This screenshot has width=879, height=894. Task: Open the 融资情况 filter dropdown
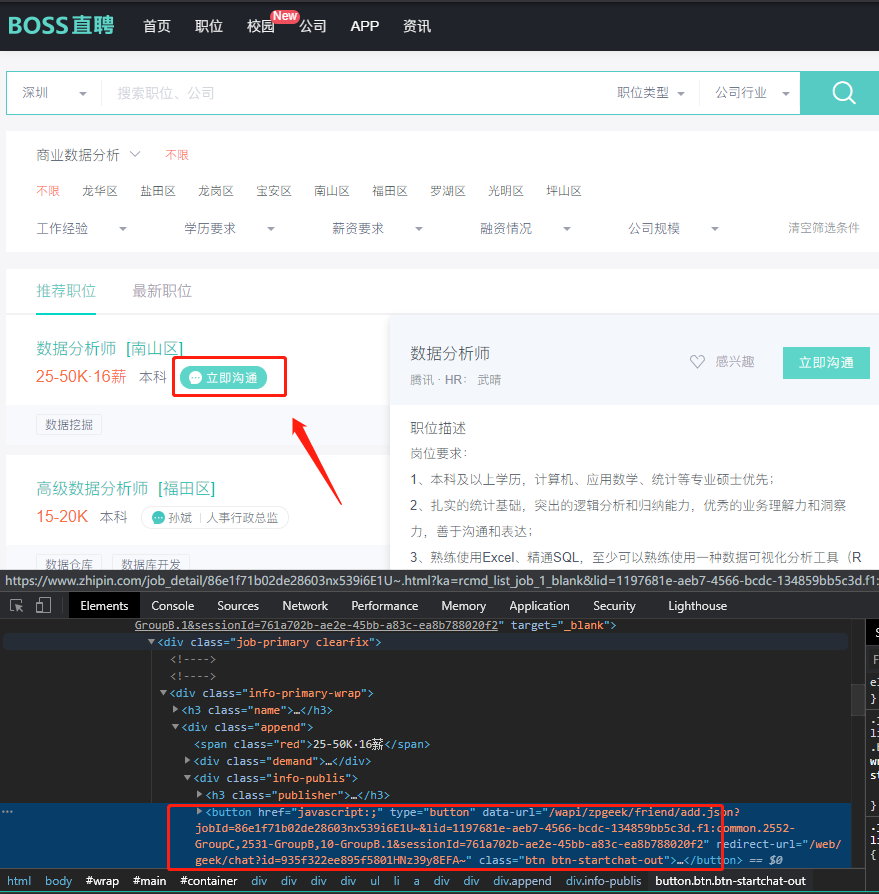pos(525,229)
